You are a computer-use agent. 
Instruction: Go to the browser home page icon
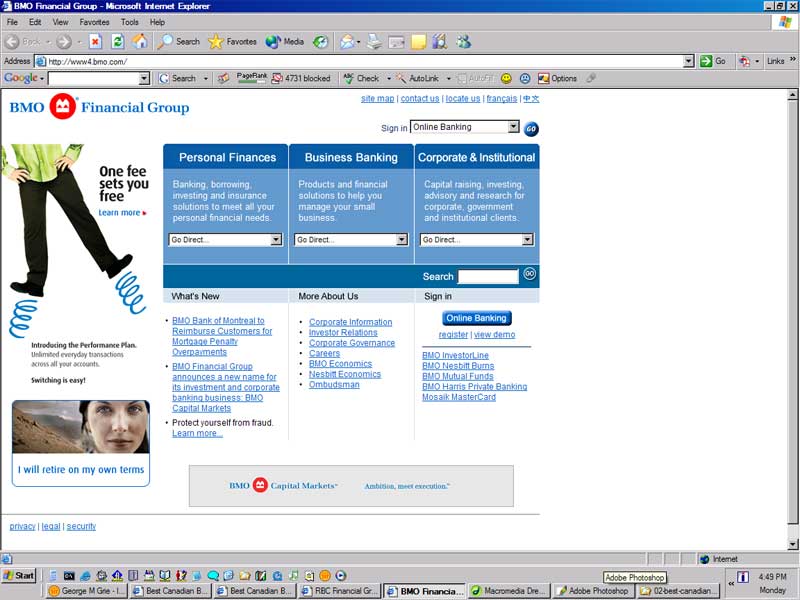pyautogui.click(x=140, y=42)
